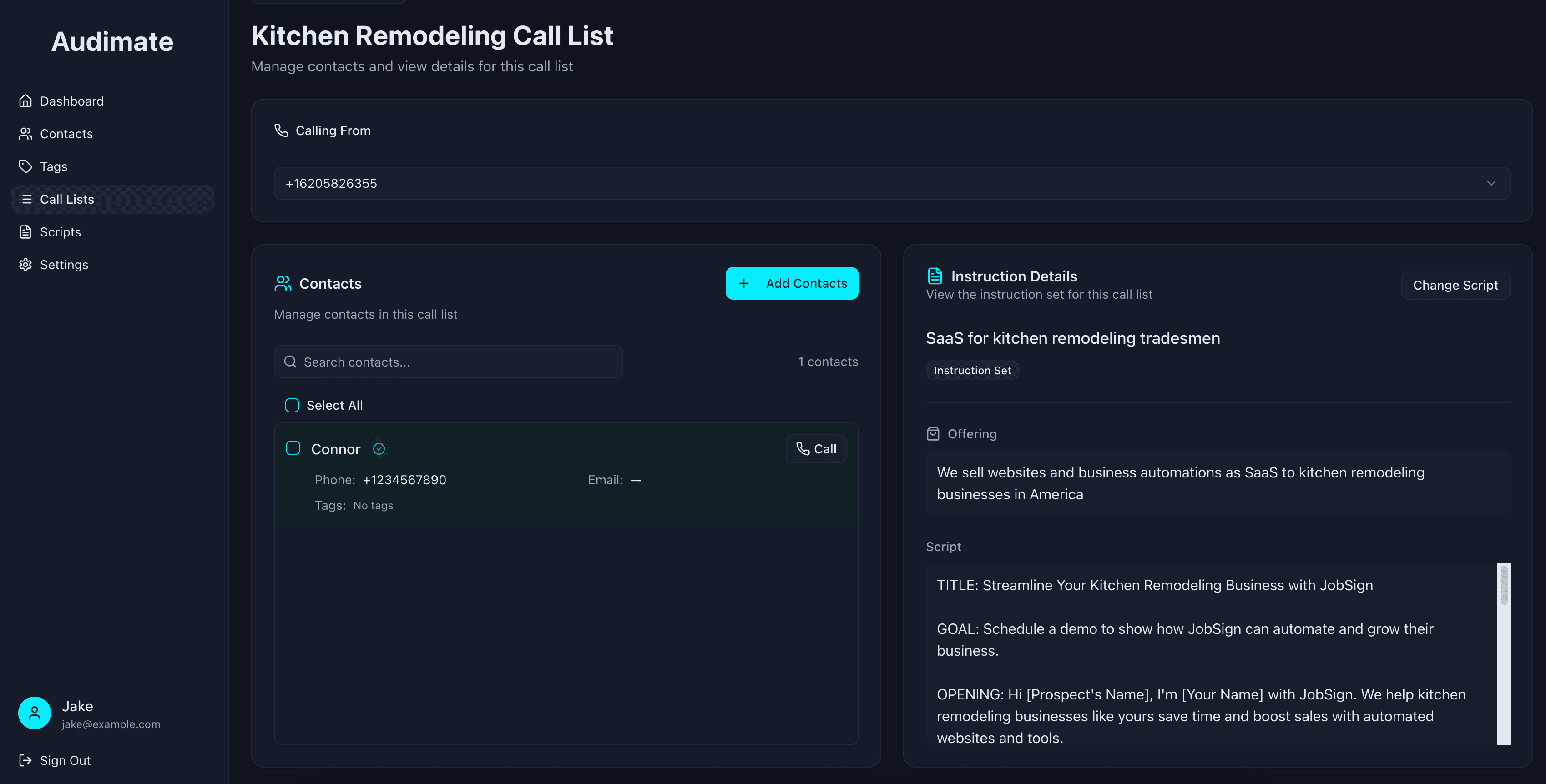Go to Call Lists in sidebar
The height and width of the screenshot is (784, 1546).
coord(66,199)
